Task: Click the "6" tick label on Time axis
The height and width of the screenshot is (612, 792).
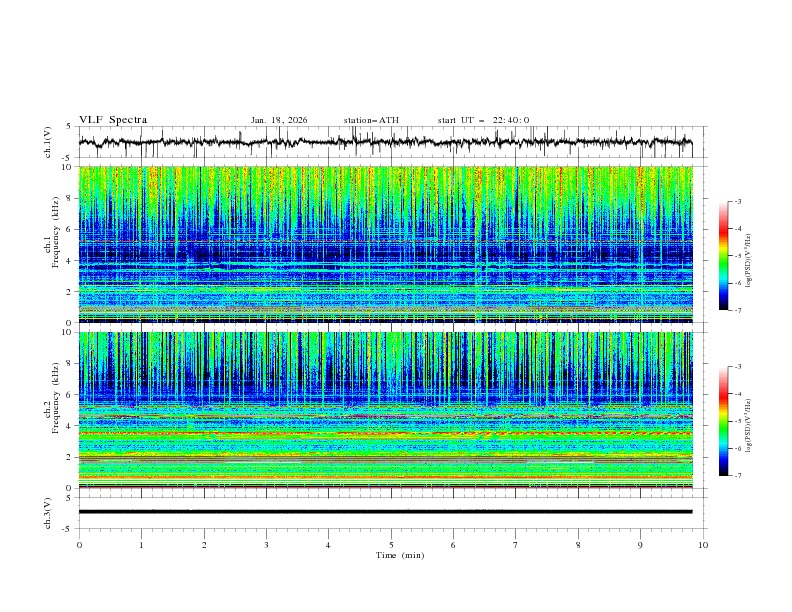Action: [x=453, y=545]
